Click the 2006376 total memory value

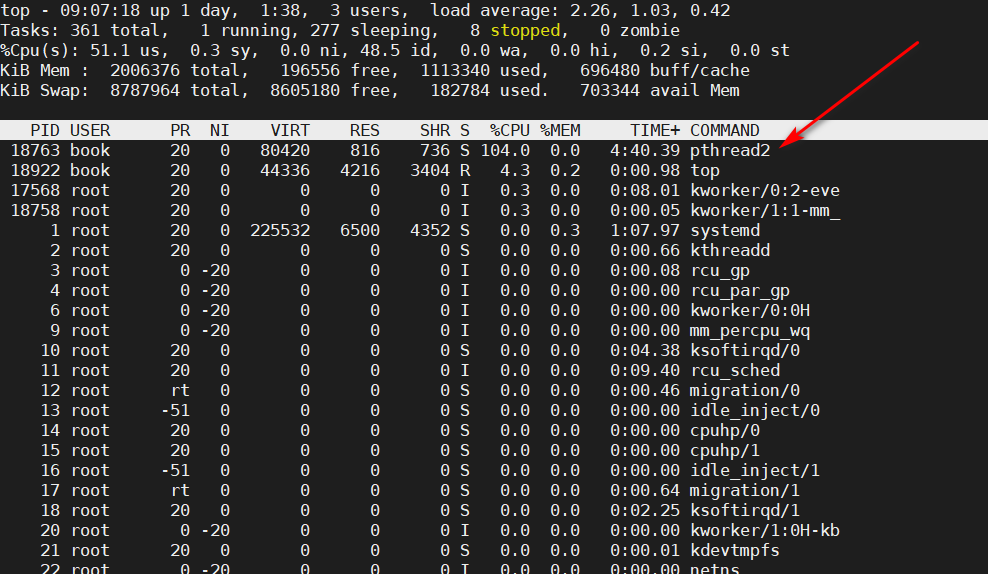[x=145, y=71]
